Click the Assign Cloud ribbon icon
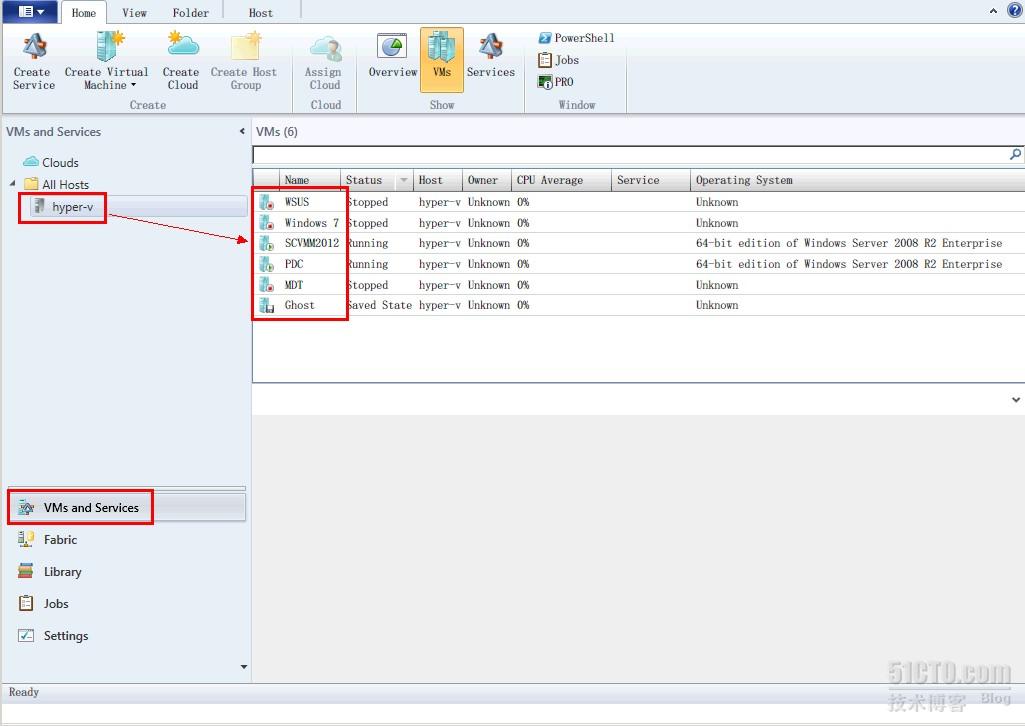 [325, 61]
